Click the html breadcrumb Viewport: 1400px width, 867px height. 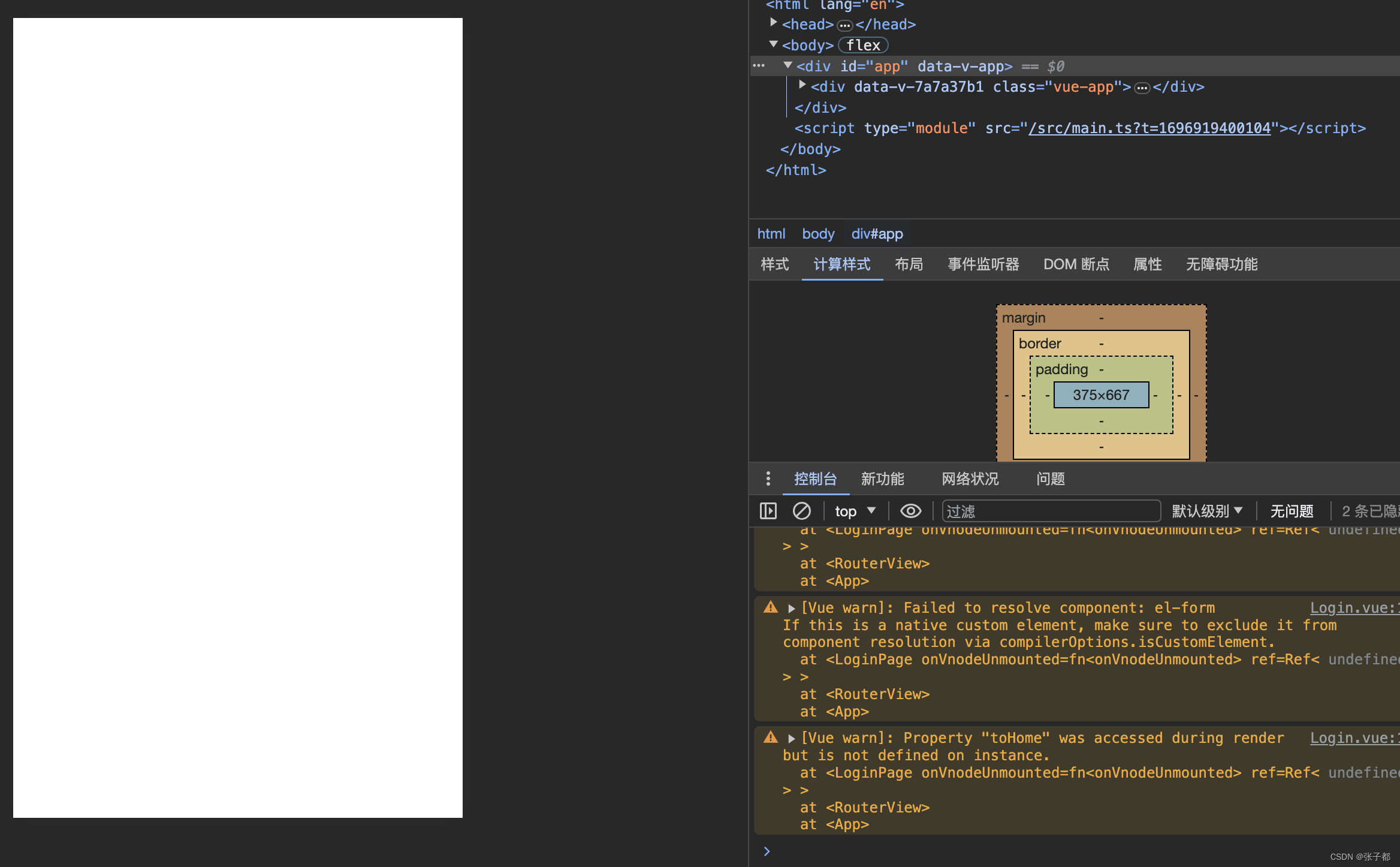click(x=771, y=234)
